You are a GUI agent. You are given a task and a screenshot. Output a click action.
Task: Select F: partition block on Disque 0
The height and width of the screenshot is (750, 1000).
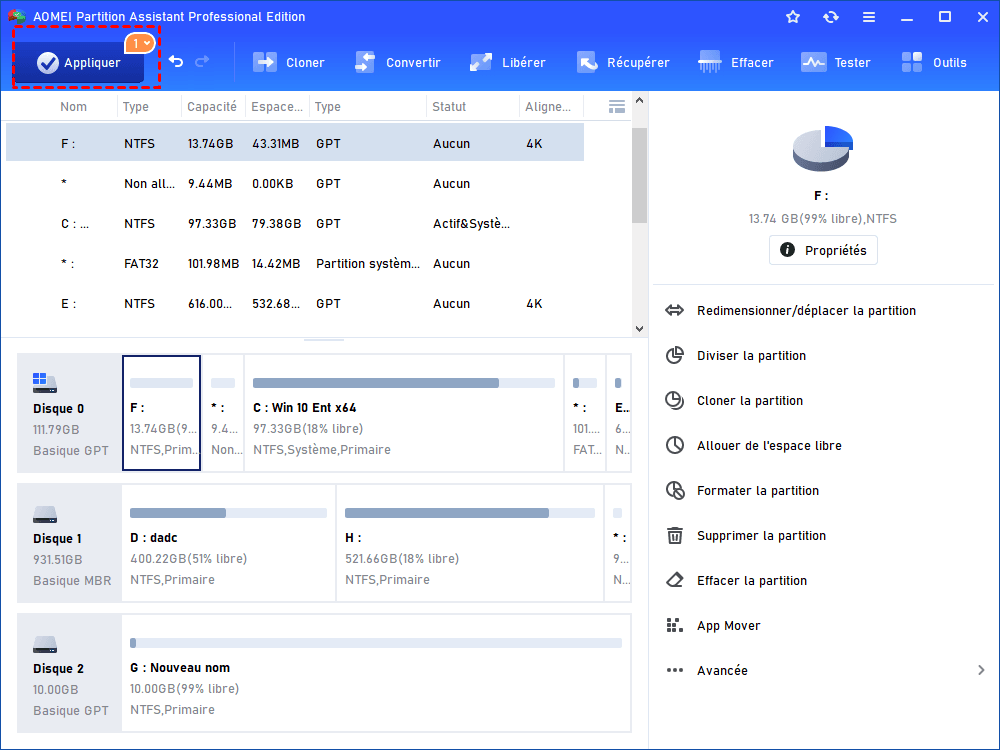click(x=161, y=413)
